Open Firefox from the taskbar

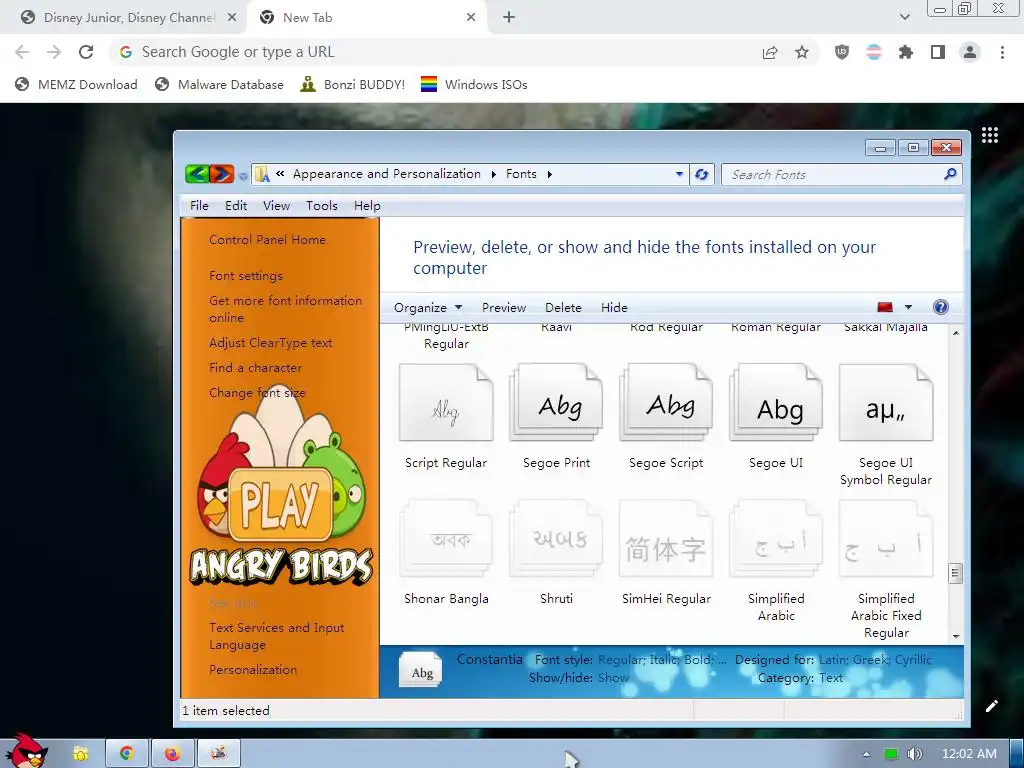pos(172,754)
